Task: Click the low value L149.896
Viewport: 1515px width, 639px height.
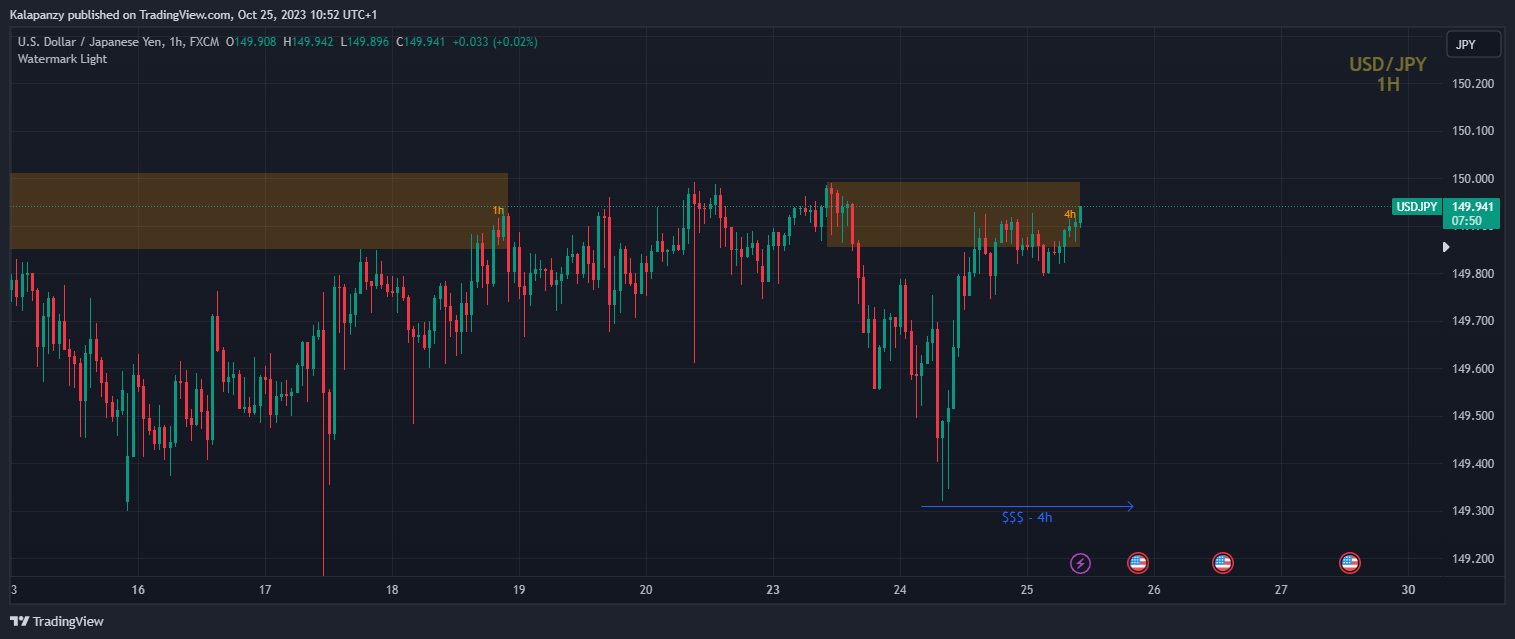Action: click(x=366, y=42)
